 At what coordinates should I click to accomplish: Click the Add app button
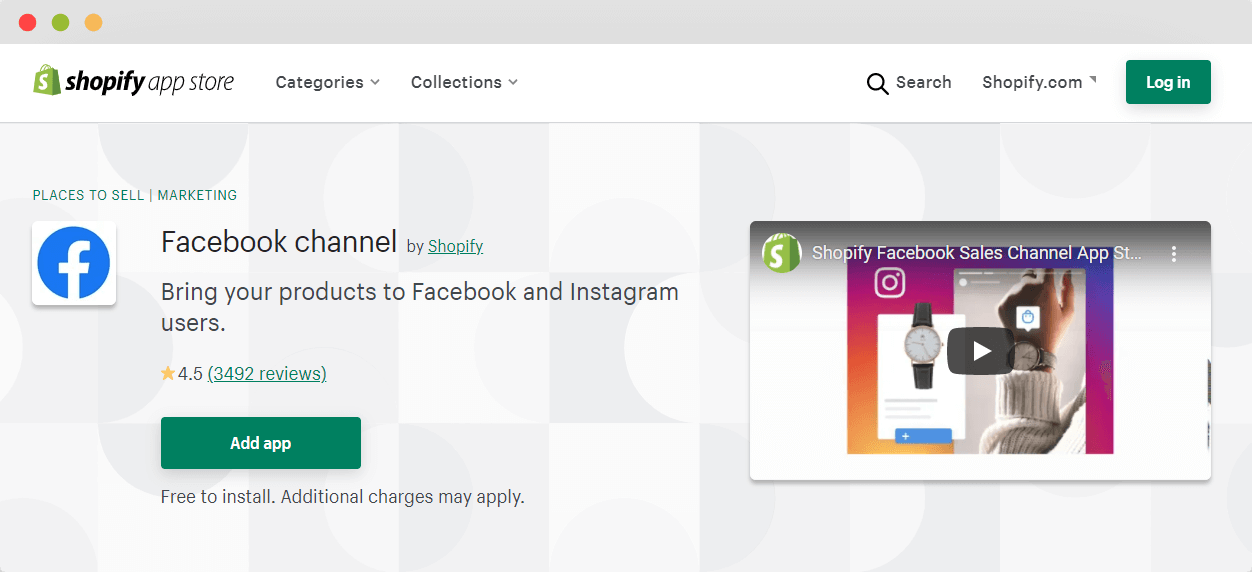tap(261, 443)
